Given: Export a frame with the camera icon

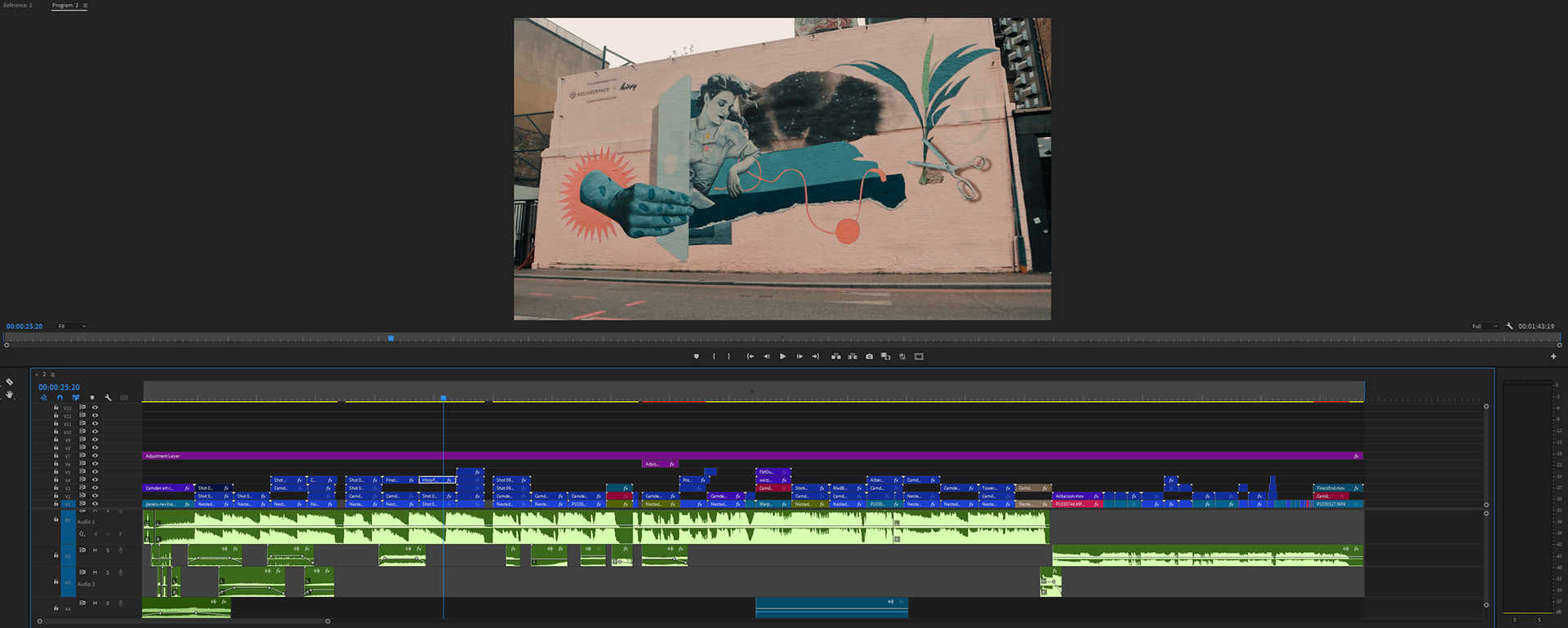Looking at the screenshot, I should (x=869, y=356).
